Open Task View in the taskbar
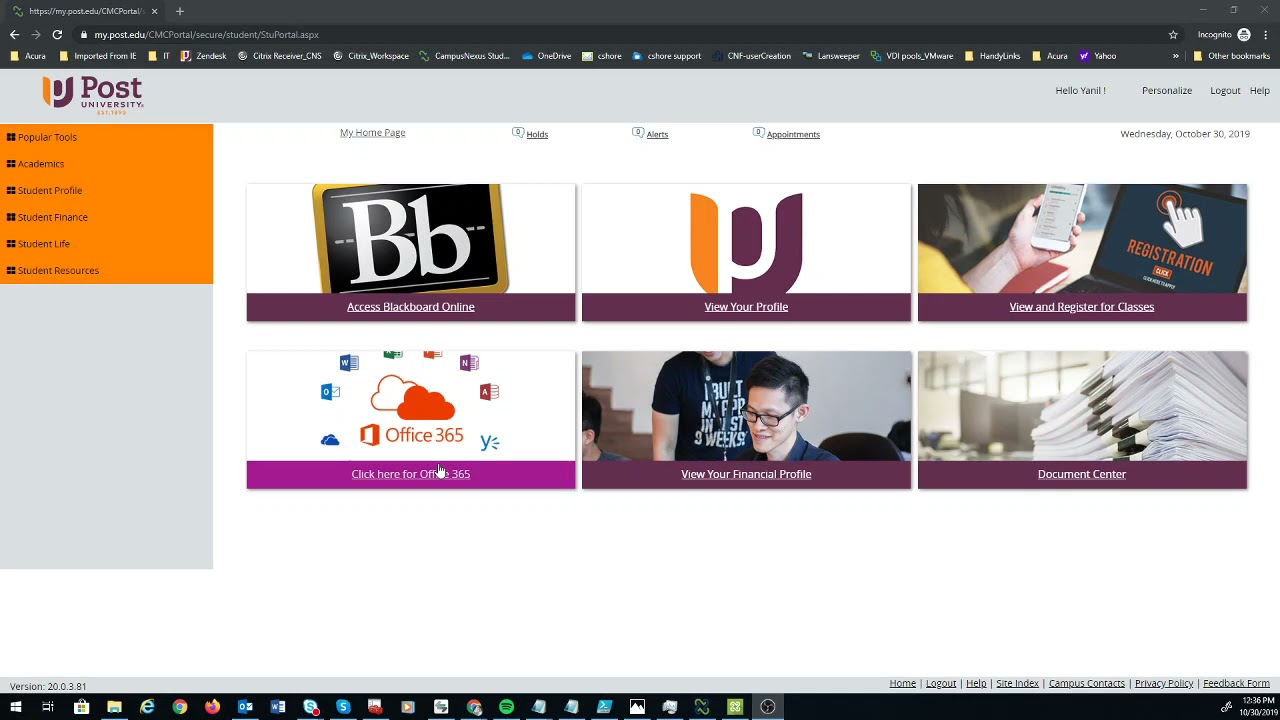 click(x=47, y=707)
